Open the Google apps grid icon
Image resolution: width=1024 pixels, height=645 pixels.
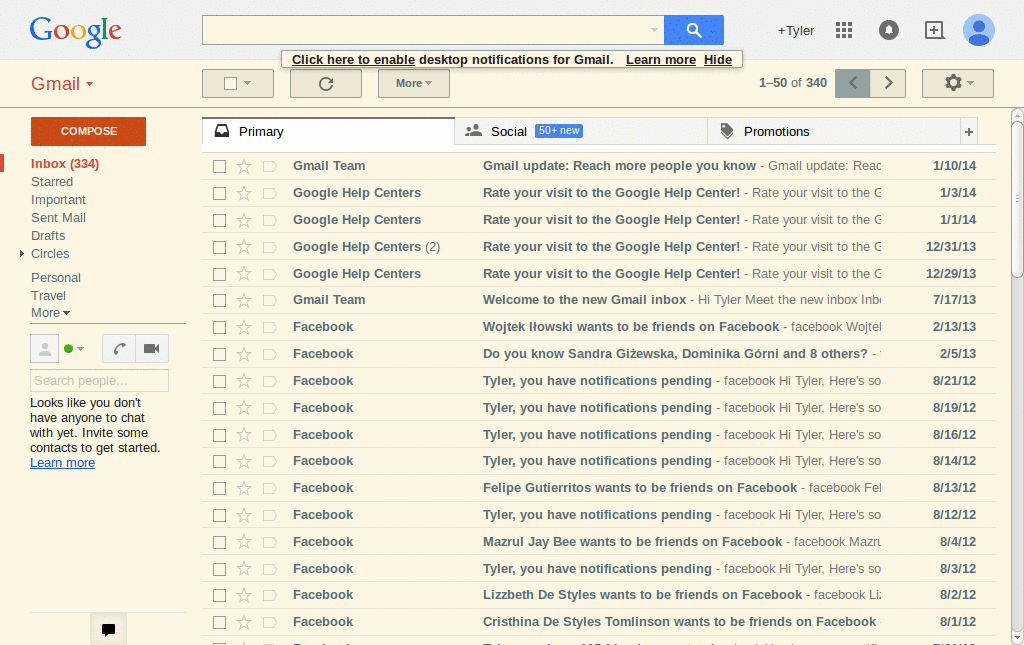pyautogui.click(x=844, y=30)
